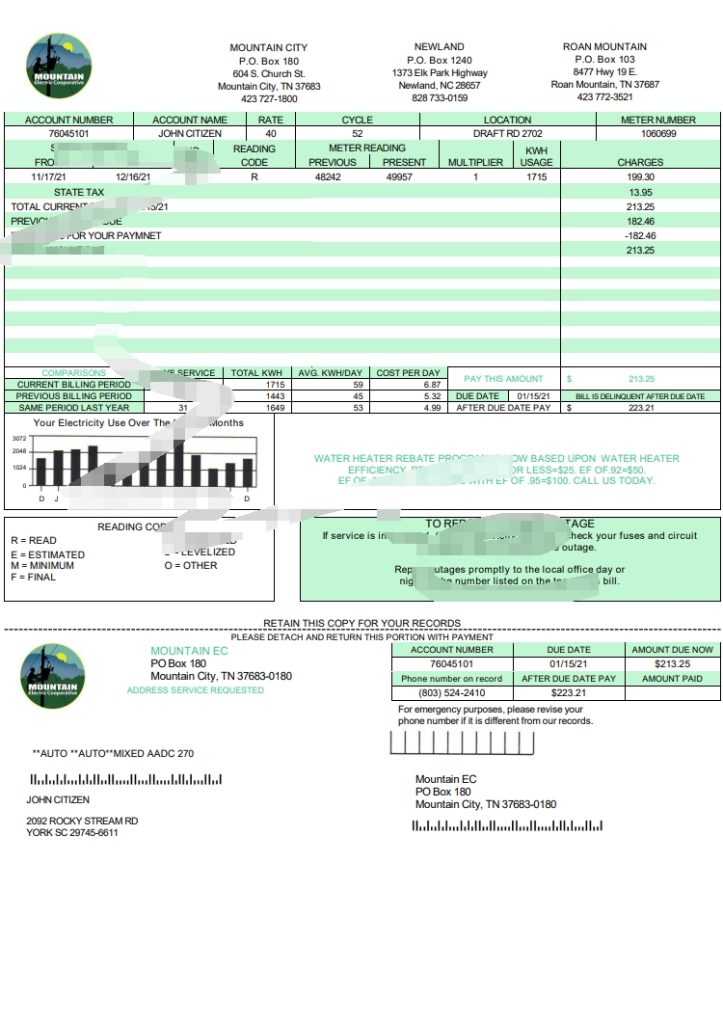Click the O = OTHER legend entry
The height and width of the screenshot is (1024, 723).
pyautogui.click(x=191, y=566)
